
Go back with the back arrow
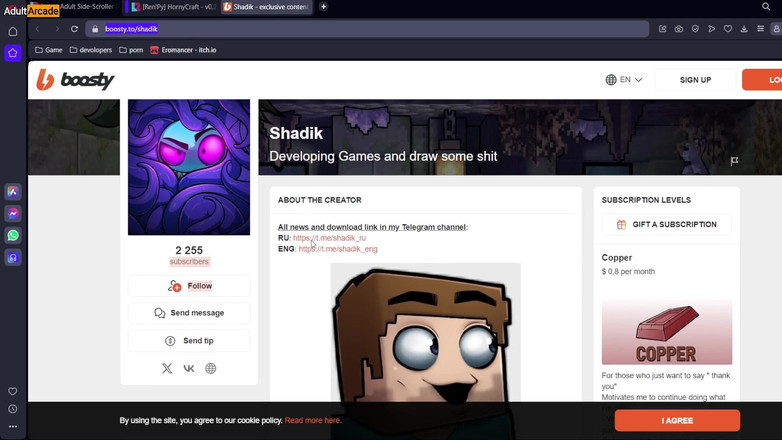pyautogui.click(x=37, y=29)
